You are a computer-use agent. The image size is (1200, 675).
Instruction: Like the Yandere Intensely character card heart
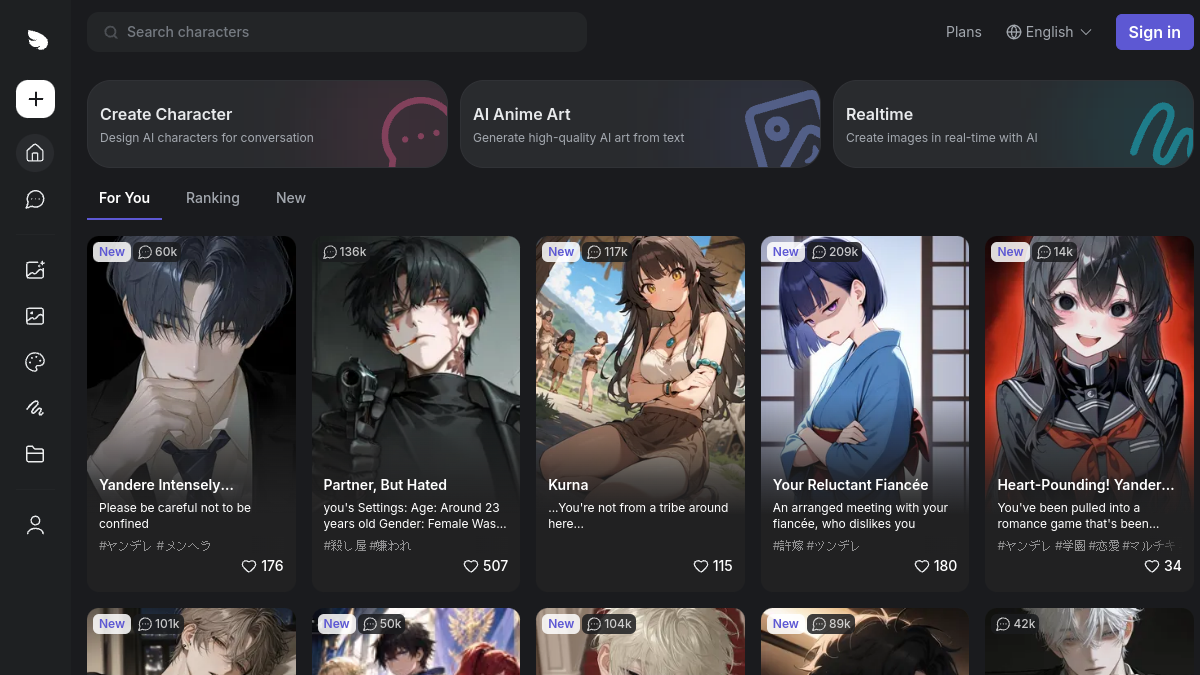[249, 566]
